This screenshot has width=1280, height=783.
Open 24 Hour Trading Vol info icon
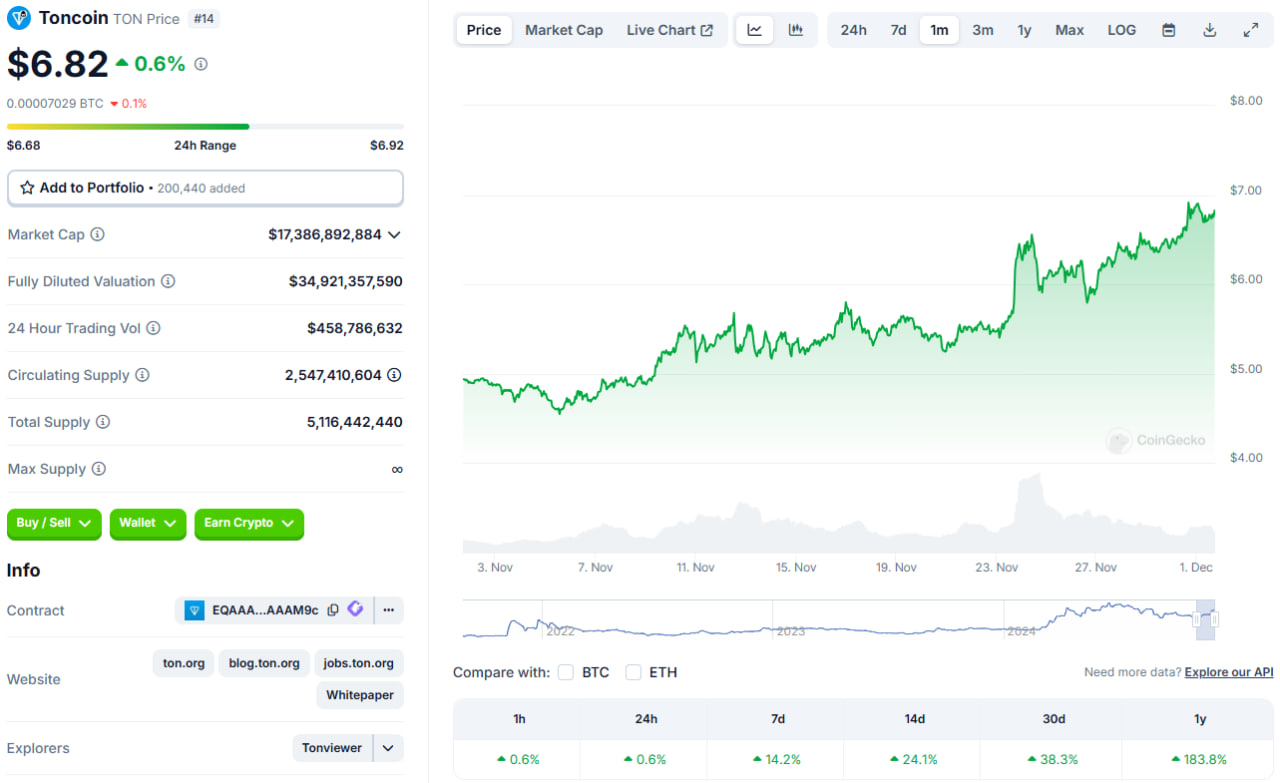[x=153, y=328]
